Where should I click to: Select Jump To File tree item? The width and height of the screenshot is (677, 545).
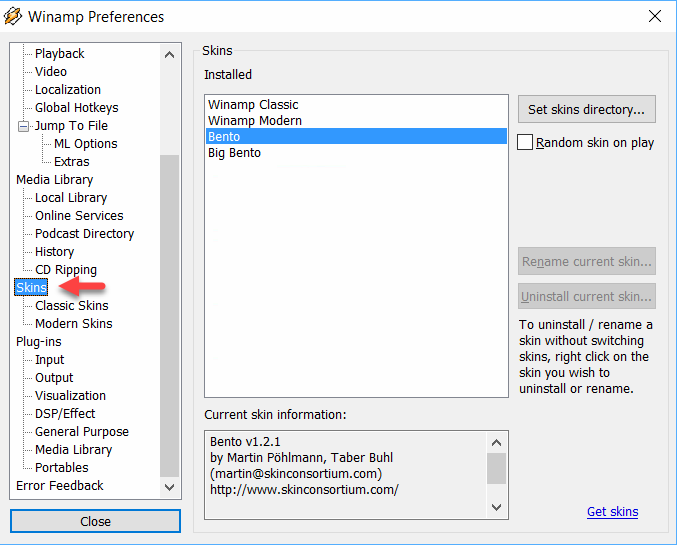(x=71, y=126)
